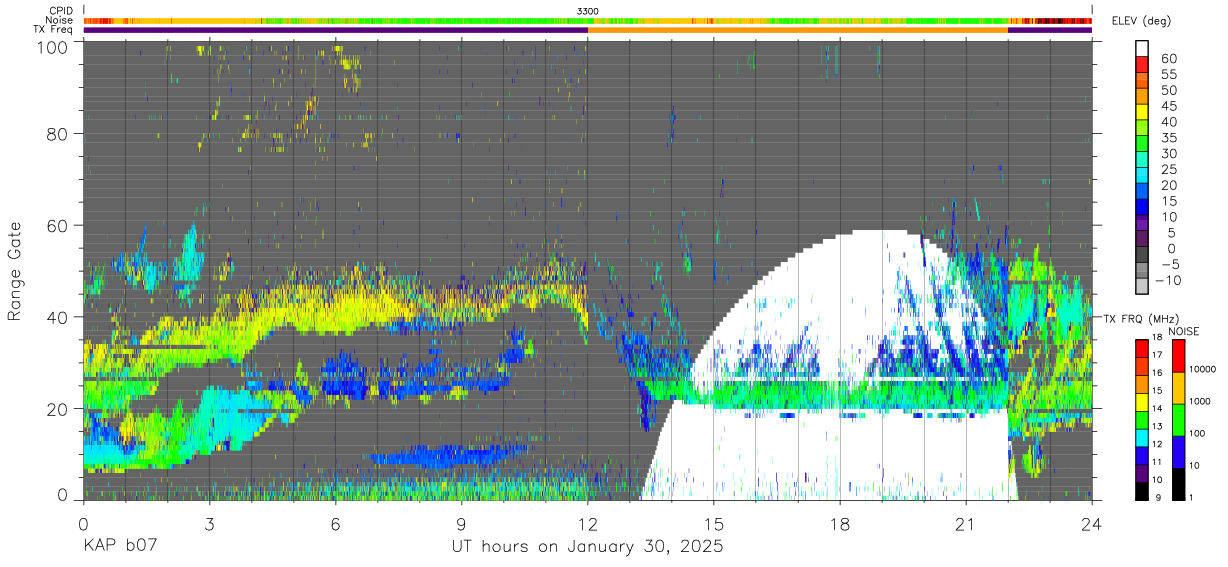Click the 3 tick on the UT hours axis
1228x567 pixels.
(209, 523)
